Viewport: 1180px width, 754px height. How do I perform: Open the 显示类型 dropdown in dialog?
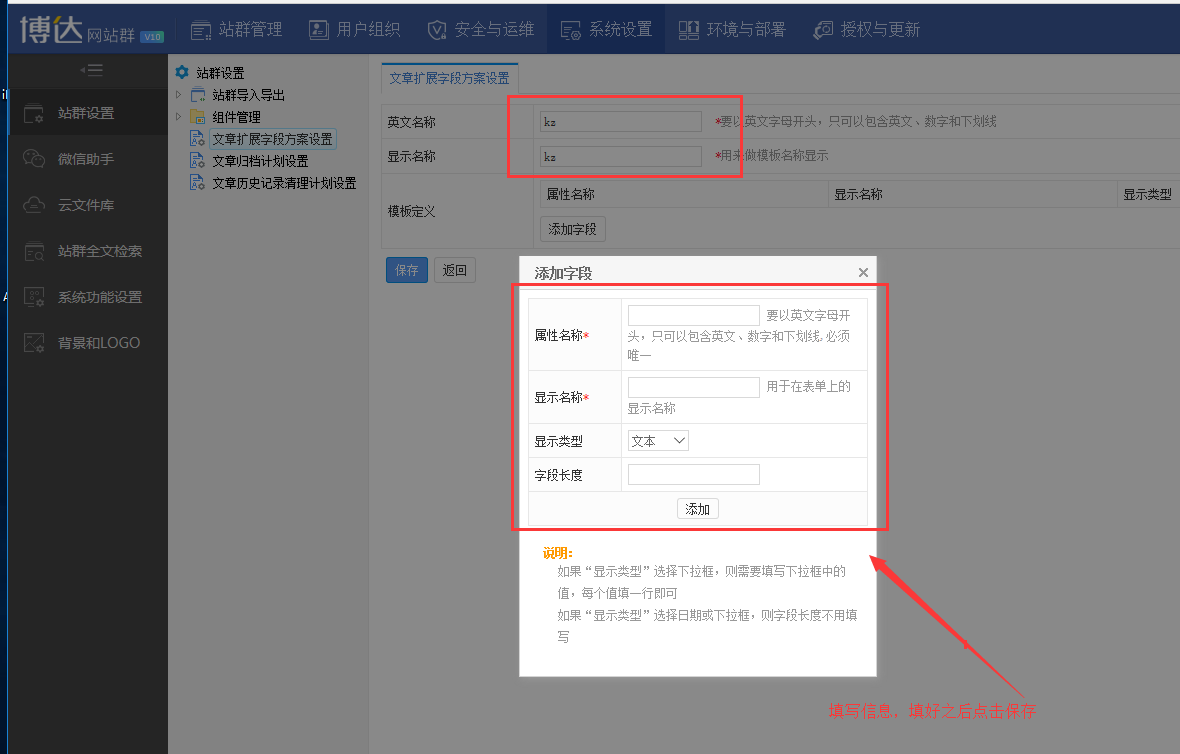tap(658, 441)
